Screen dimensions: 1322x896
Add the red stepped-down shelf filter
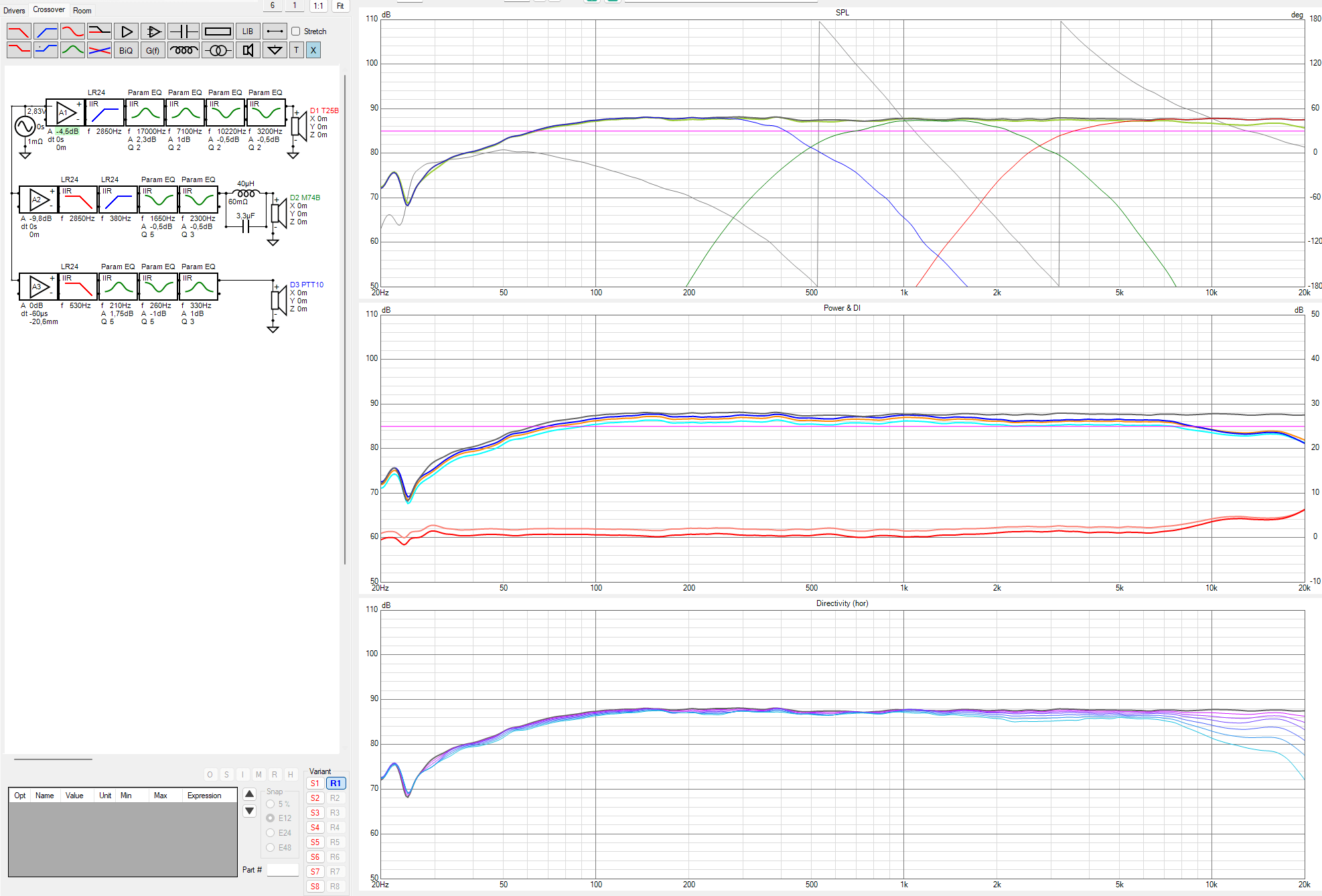coord(19,50)
